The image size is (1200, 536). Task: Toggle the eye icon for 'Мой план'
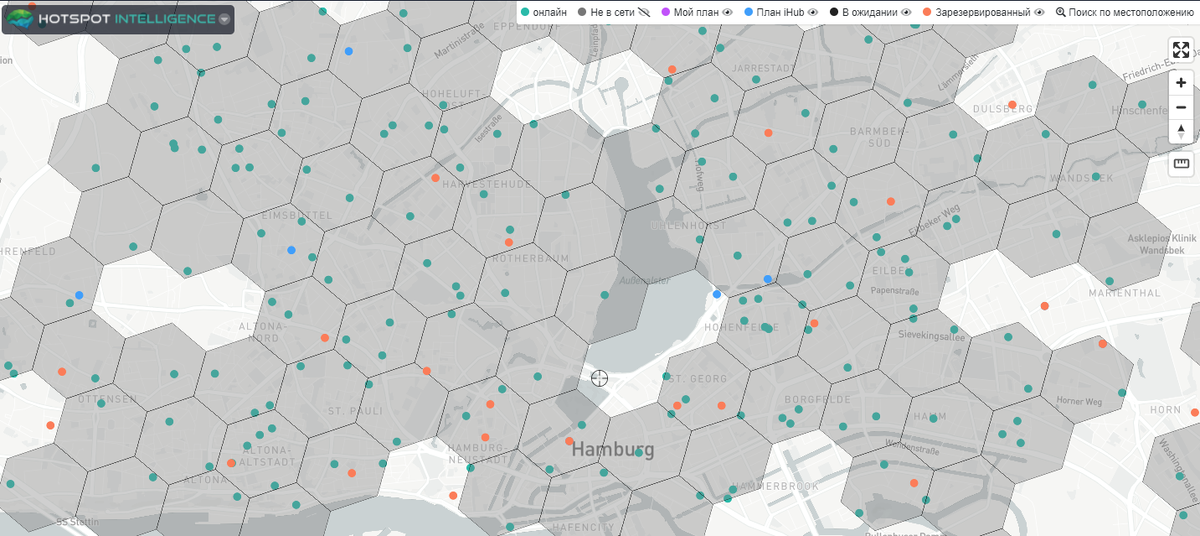coord(728,12)
